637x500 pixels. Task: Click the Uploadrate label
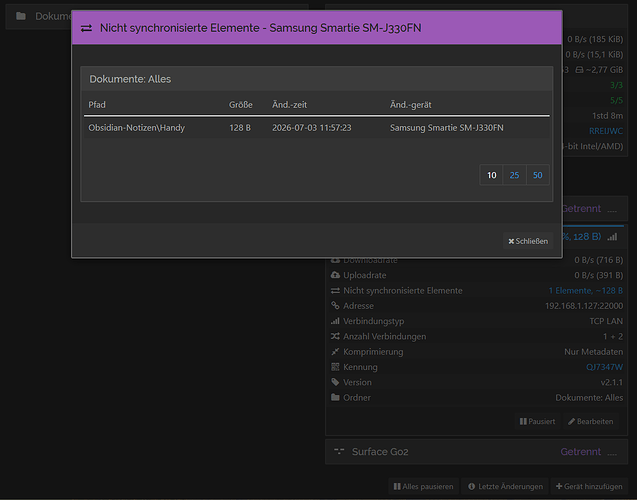click(x=364, y=275)
